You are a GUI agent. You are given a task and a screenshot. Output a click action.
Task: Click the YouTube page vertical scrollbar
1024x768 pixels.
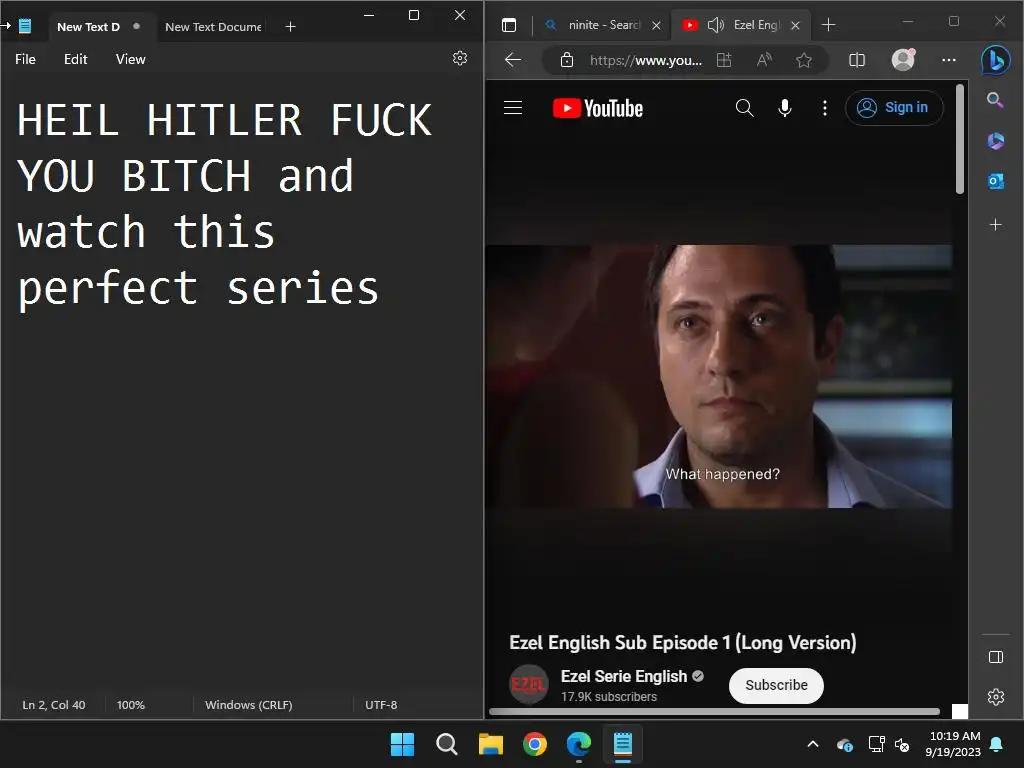[960, 139]
